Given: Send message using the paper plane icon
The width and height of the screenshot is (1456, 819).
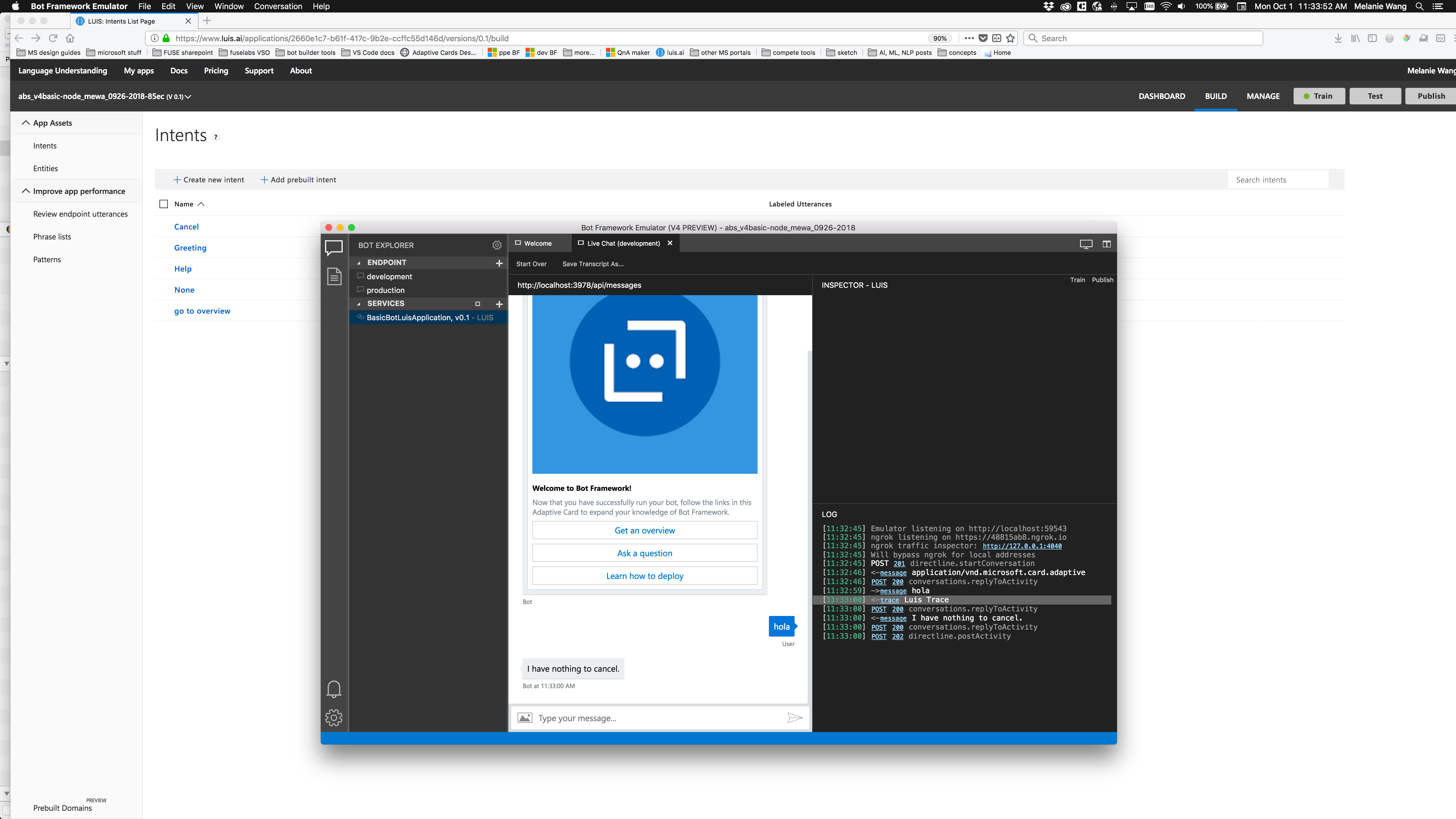Looking at the screenshot, I should point(795,717).
